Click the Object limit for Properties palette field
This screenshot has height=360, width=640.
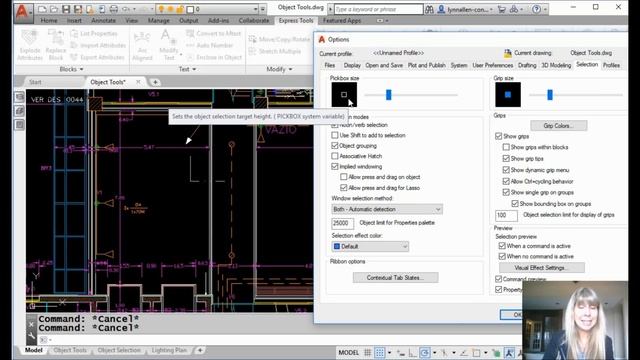[x=342, y=223]
